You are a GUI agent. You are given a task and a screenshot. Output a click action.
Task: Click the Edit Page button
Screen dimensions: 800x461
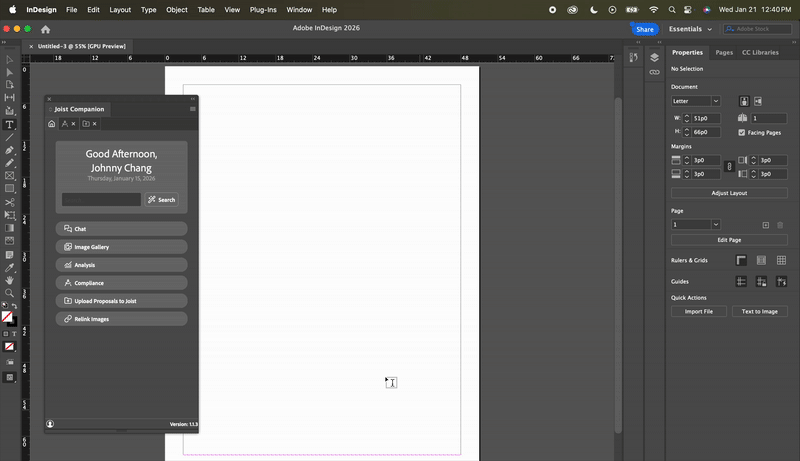(729, 240)
